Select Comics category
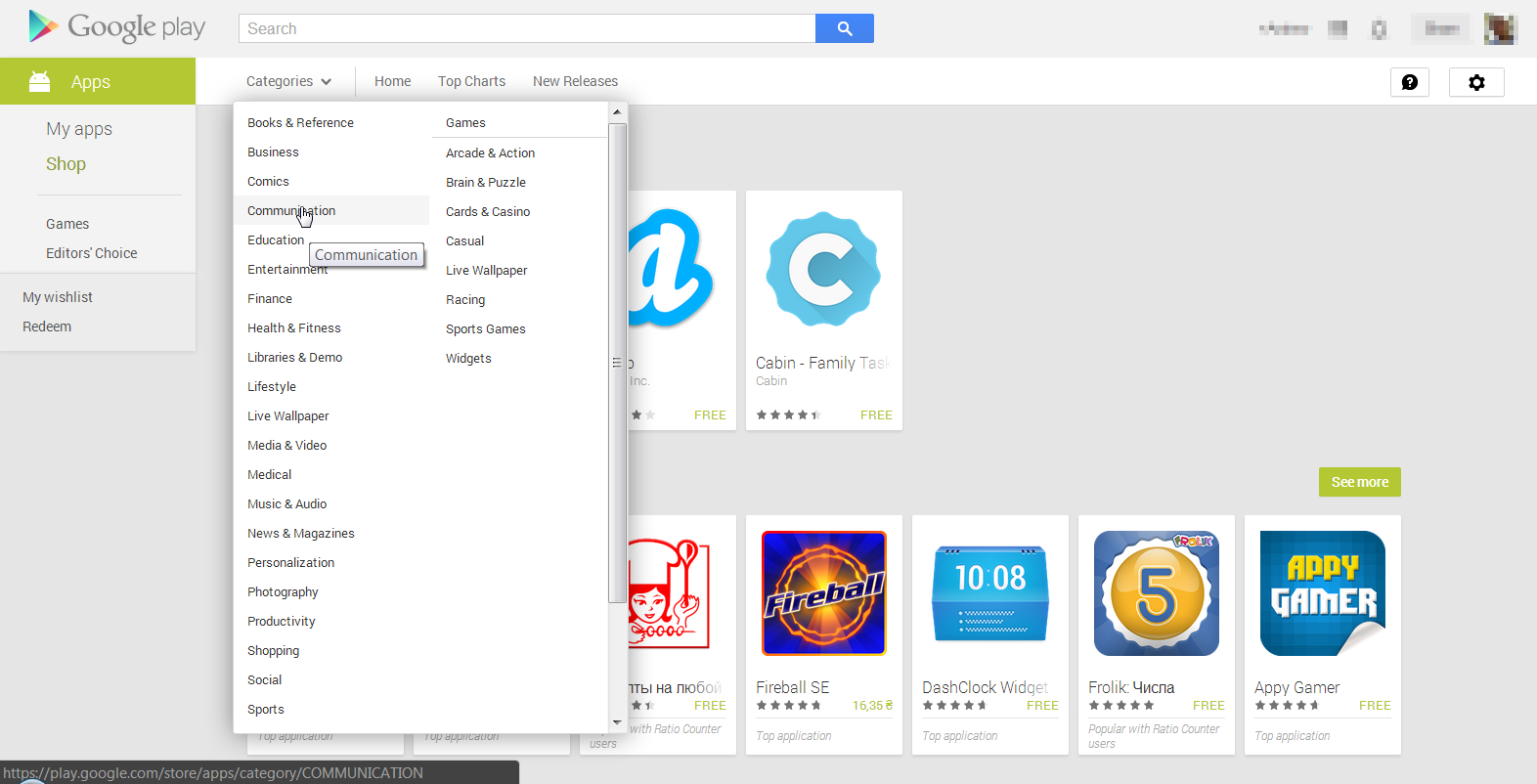This screenshot has height=784, width=1537. coord(268,181)
